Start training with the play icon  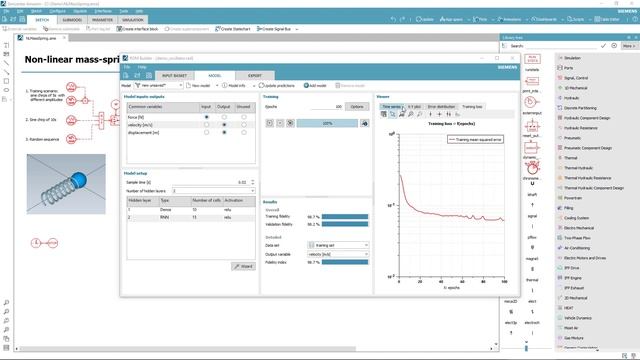[x=270, y=123]
